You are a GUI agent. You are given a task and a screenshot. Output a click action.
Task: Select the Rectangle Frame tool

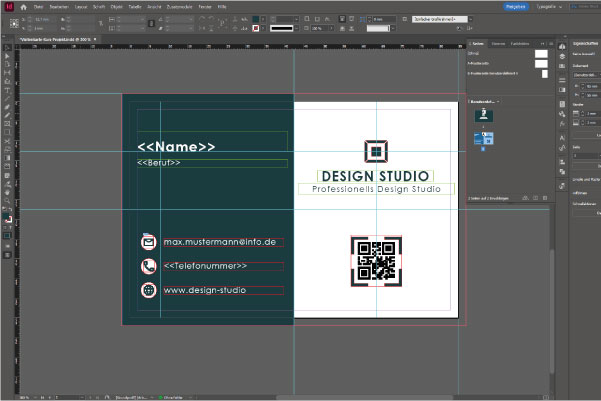pyautogui.click(x=7, y=123)
